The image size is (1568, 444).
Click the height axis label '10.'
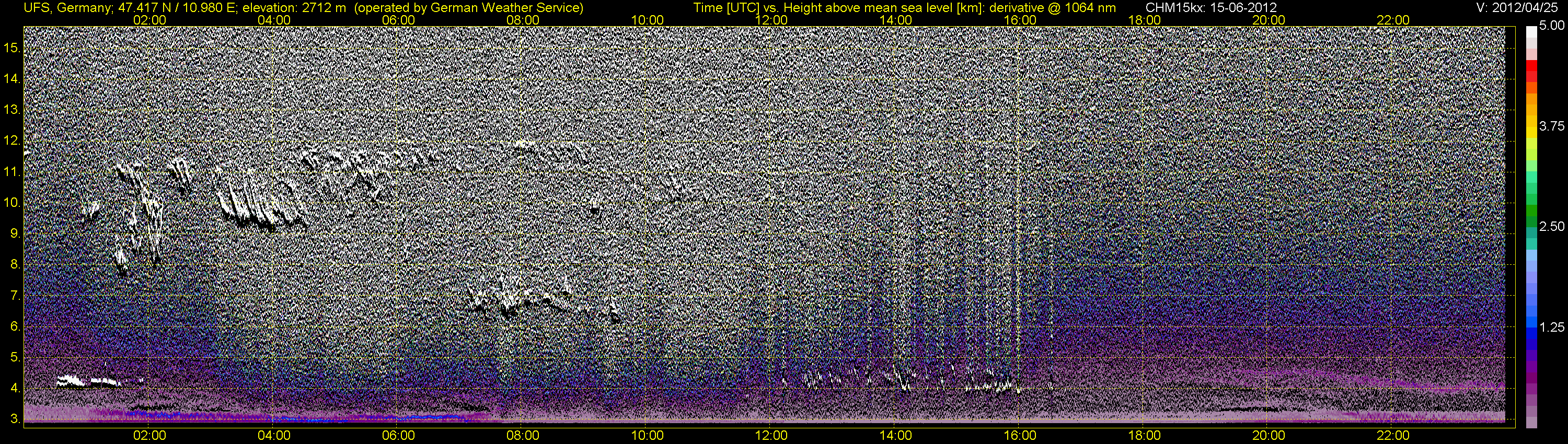12,203
